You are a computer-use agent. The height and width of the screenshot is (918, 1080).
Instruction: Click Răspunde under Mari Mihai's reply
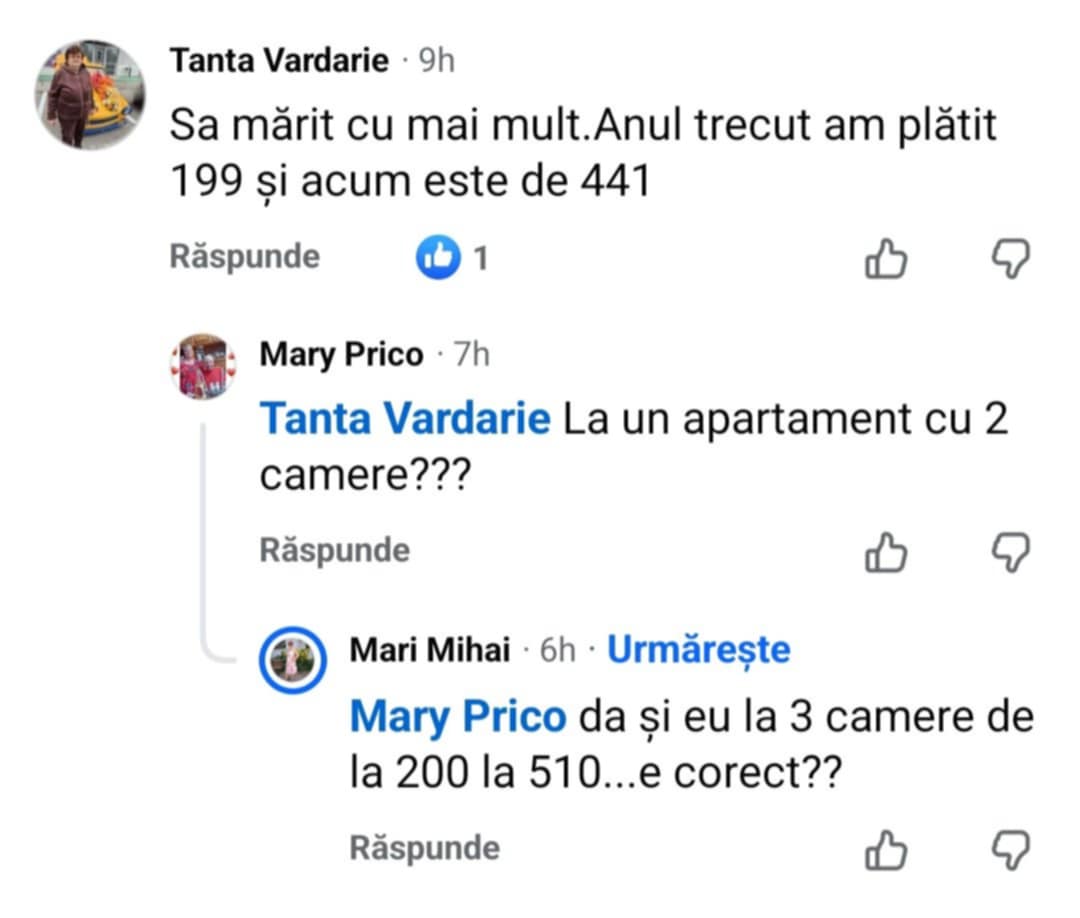[x=424, y=848]
